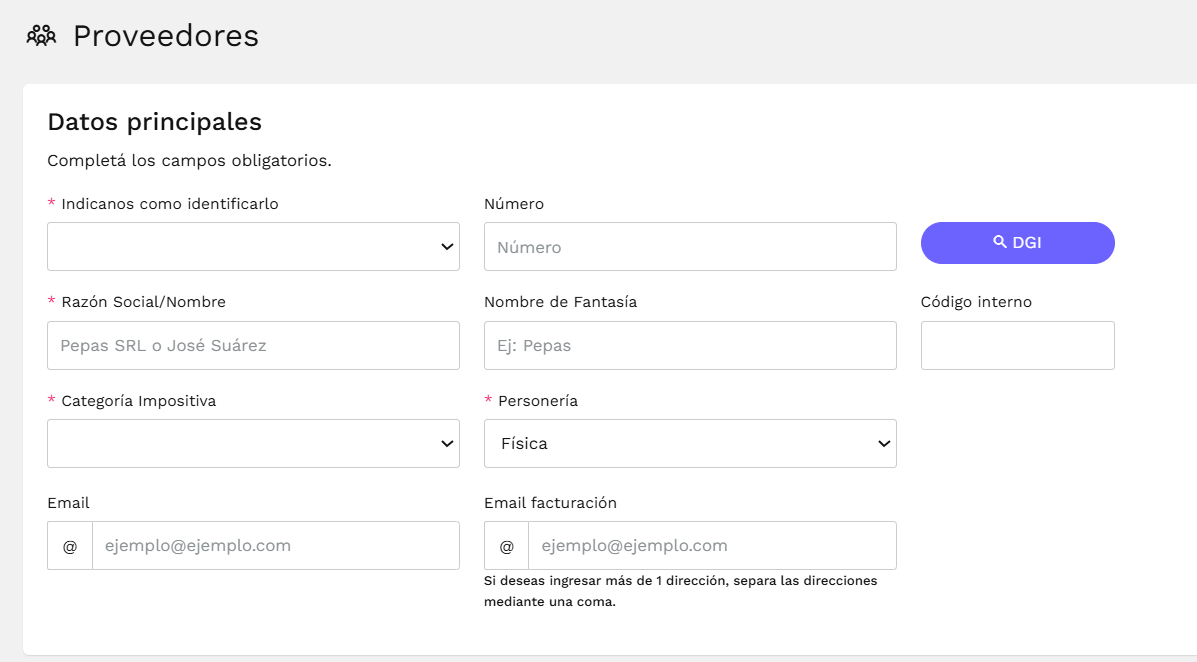This screenshot has width=1197, height=662.
Task: Click the 'Indicanos como identificarlo' label
Action: [169, 204]
